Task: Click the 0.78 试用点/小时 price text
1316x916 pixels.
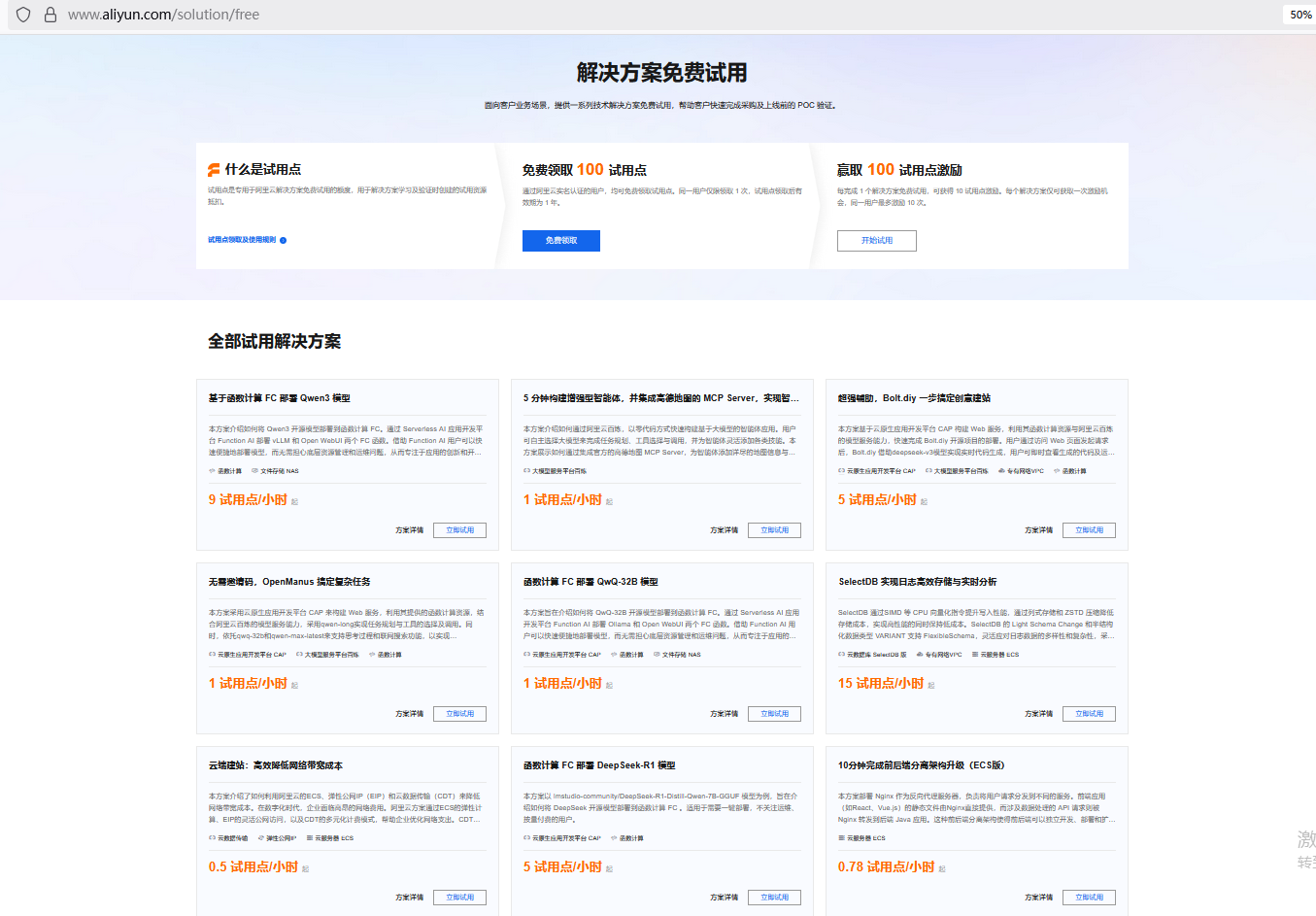Action: point(887,867)
